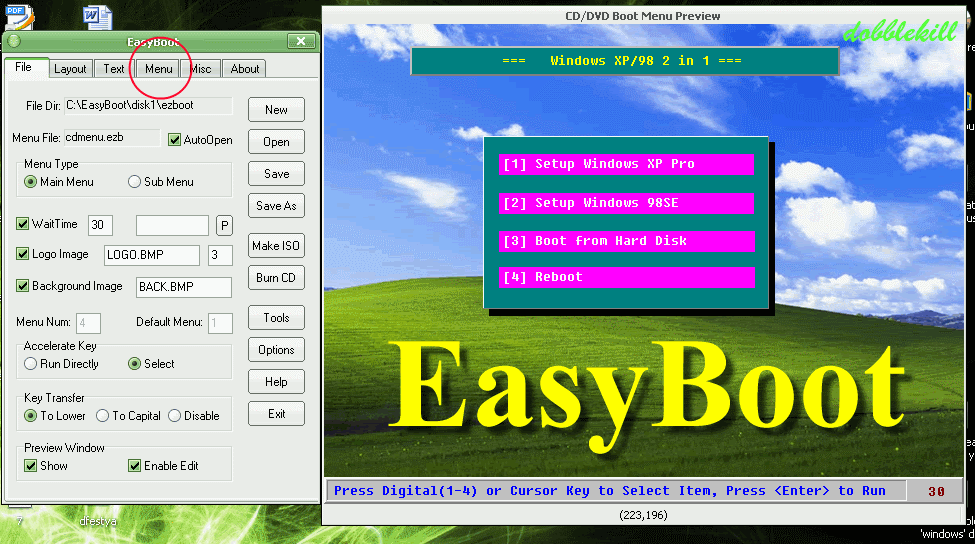Select '[1] Setup Windows XP Pro' in preview
The height and width of the screenshot is (544, 975).
point(626,164)
